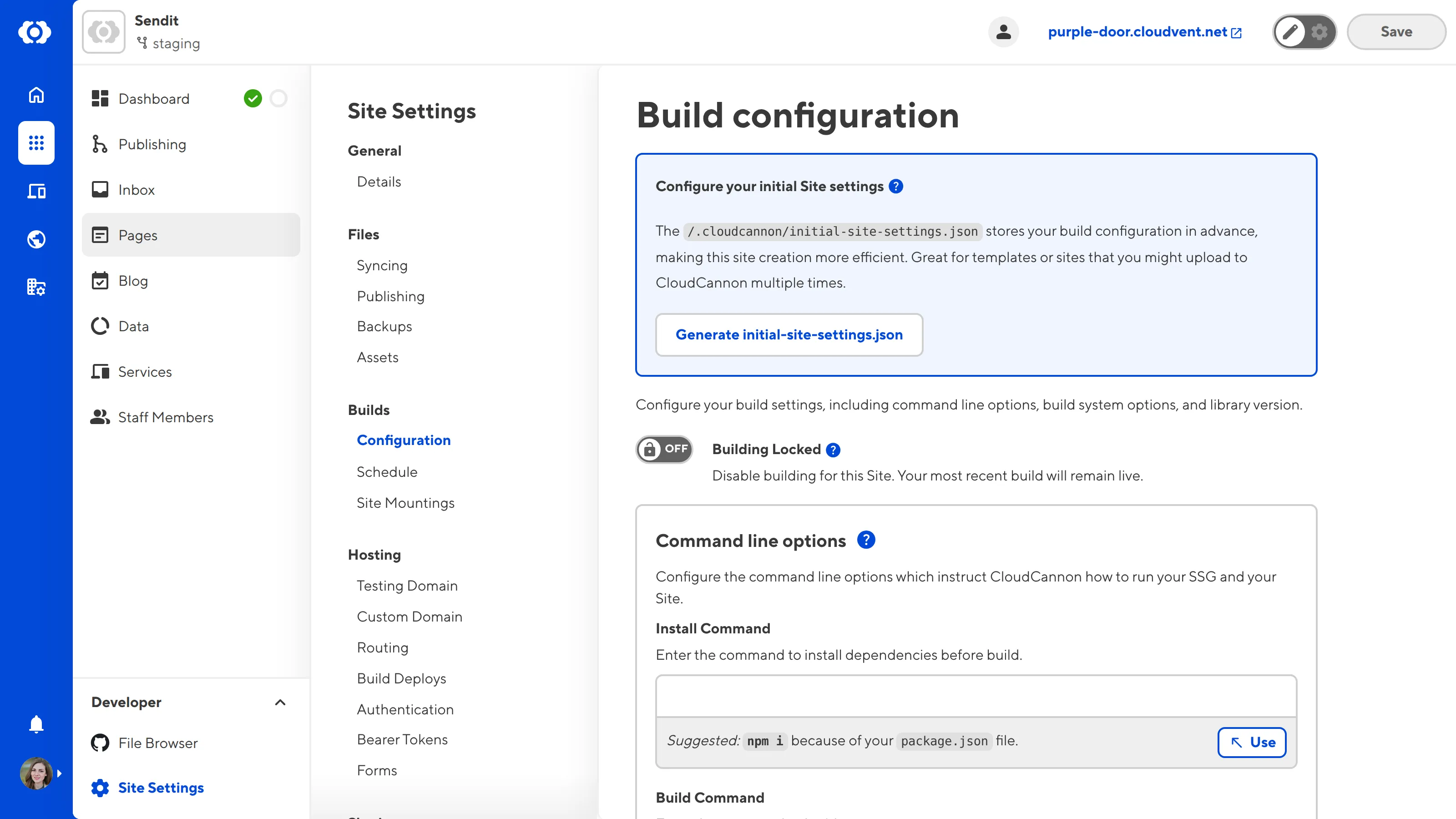Click the CloudCannon logo in the top-left corner
This screenshot has height=819, width=1456.
click(35, 32)
